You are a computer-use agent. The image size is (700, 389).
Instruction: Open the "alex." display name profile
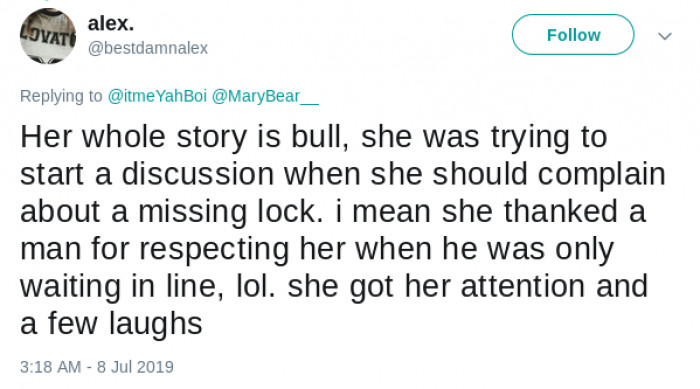click(x=111, y=23)
